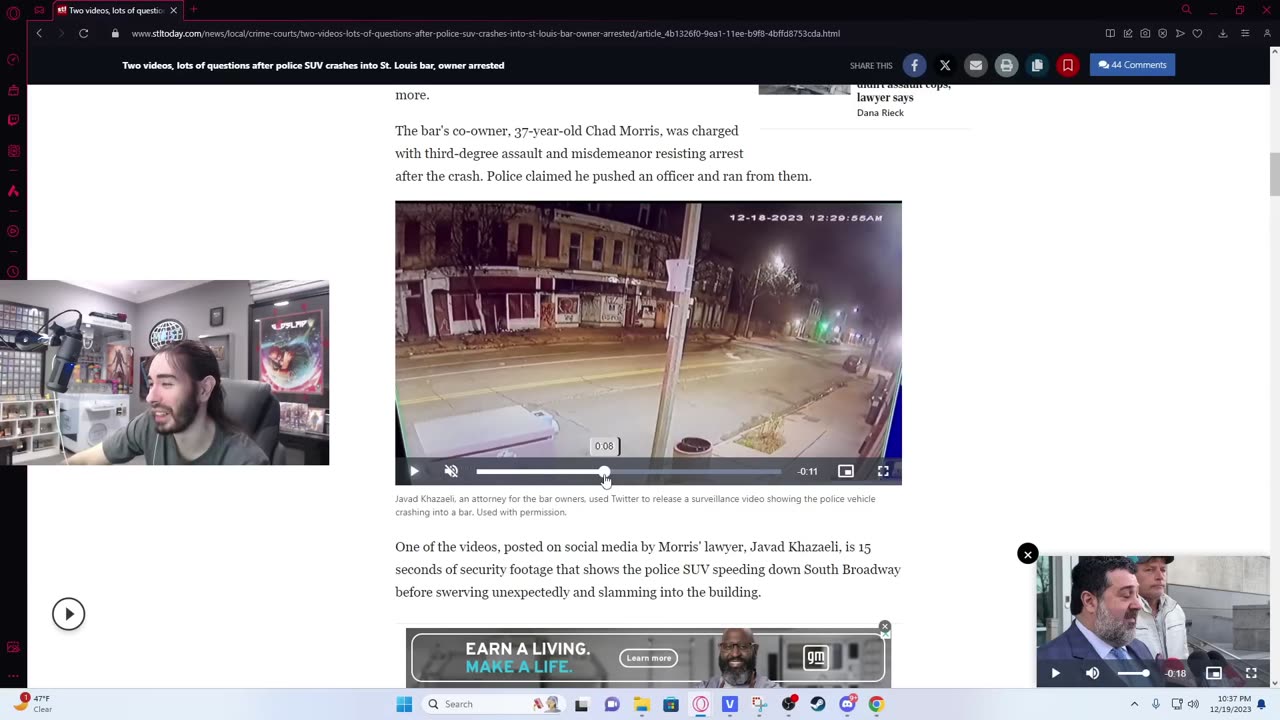Open File Explorer from taskbar

(x=641, y=704)
